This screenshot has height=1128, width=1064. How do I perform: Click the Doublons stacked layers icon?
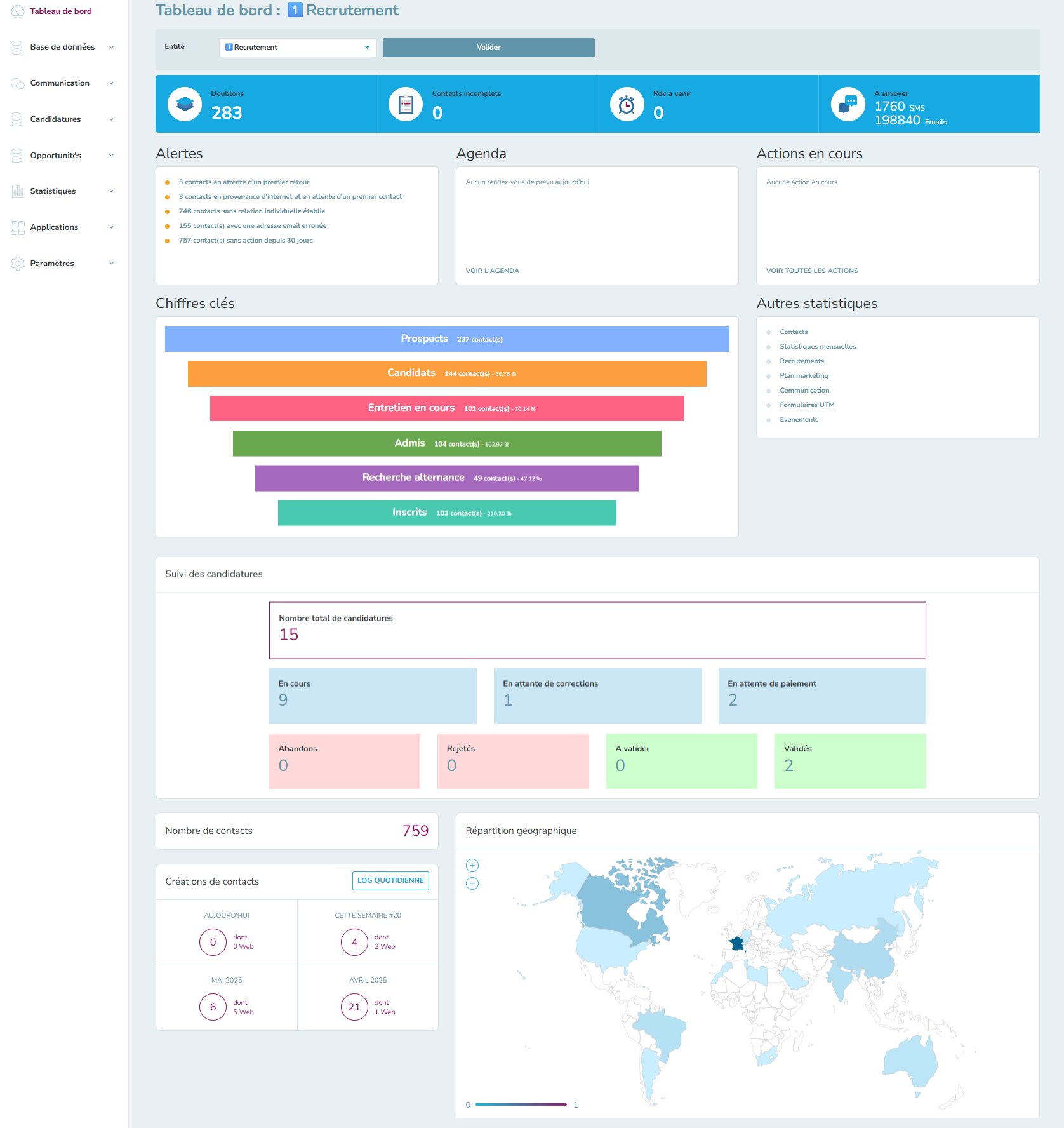pyautogui.click(x=185, y=104)
